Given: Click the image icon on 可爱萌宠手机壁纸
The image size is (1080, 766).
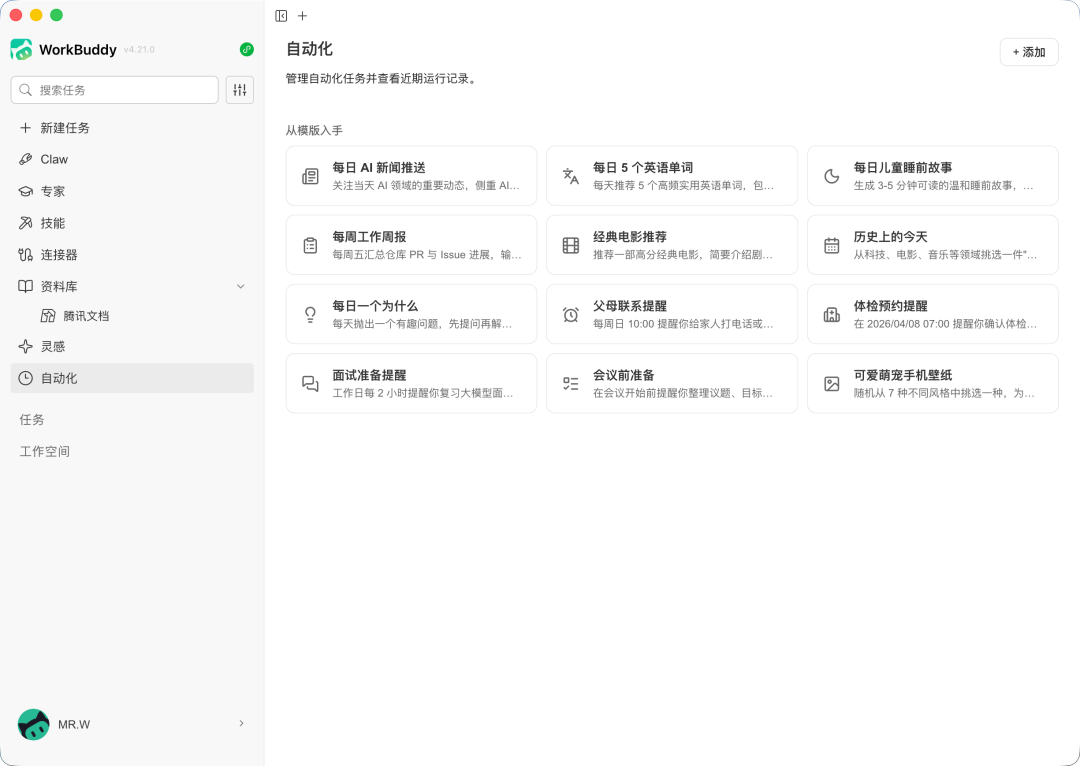Looking at the screenshot, I should [832, 384].
